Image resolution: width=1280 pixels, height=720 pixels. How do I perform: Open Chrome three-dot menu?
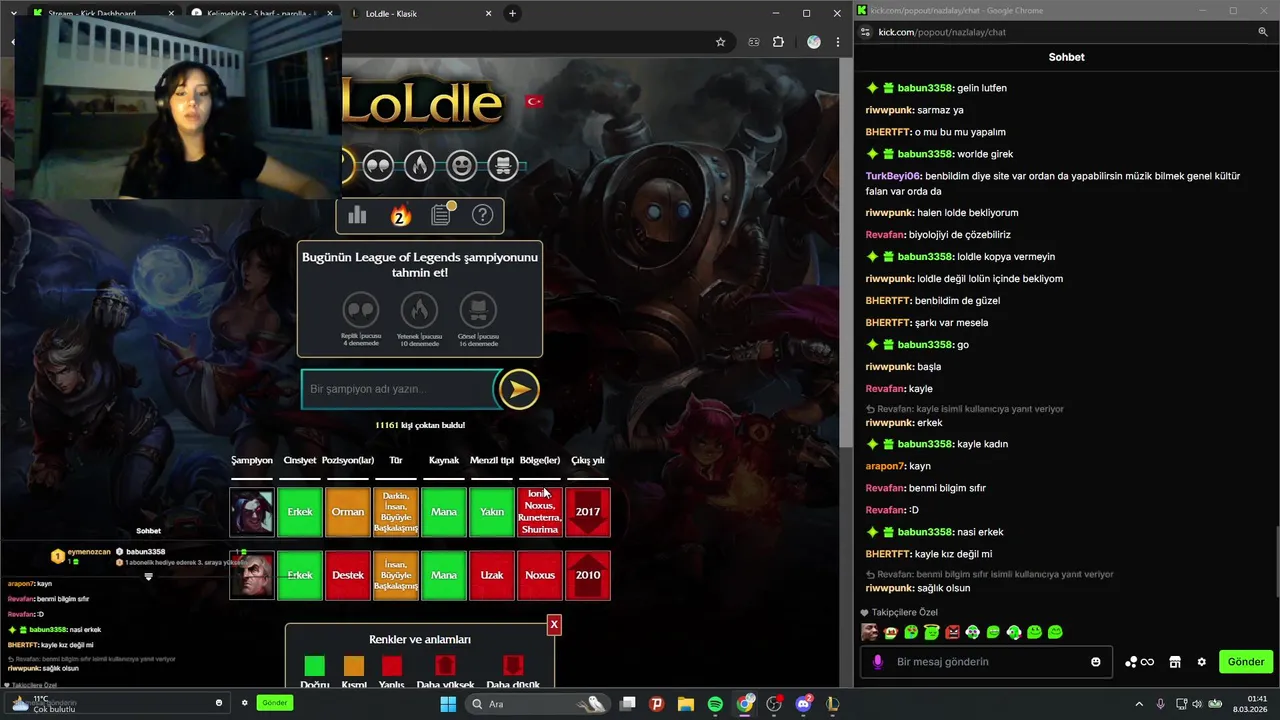[838, 42]
